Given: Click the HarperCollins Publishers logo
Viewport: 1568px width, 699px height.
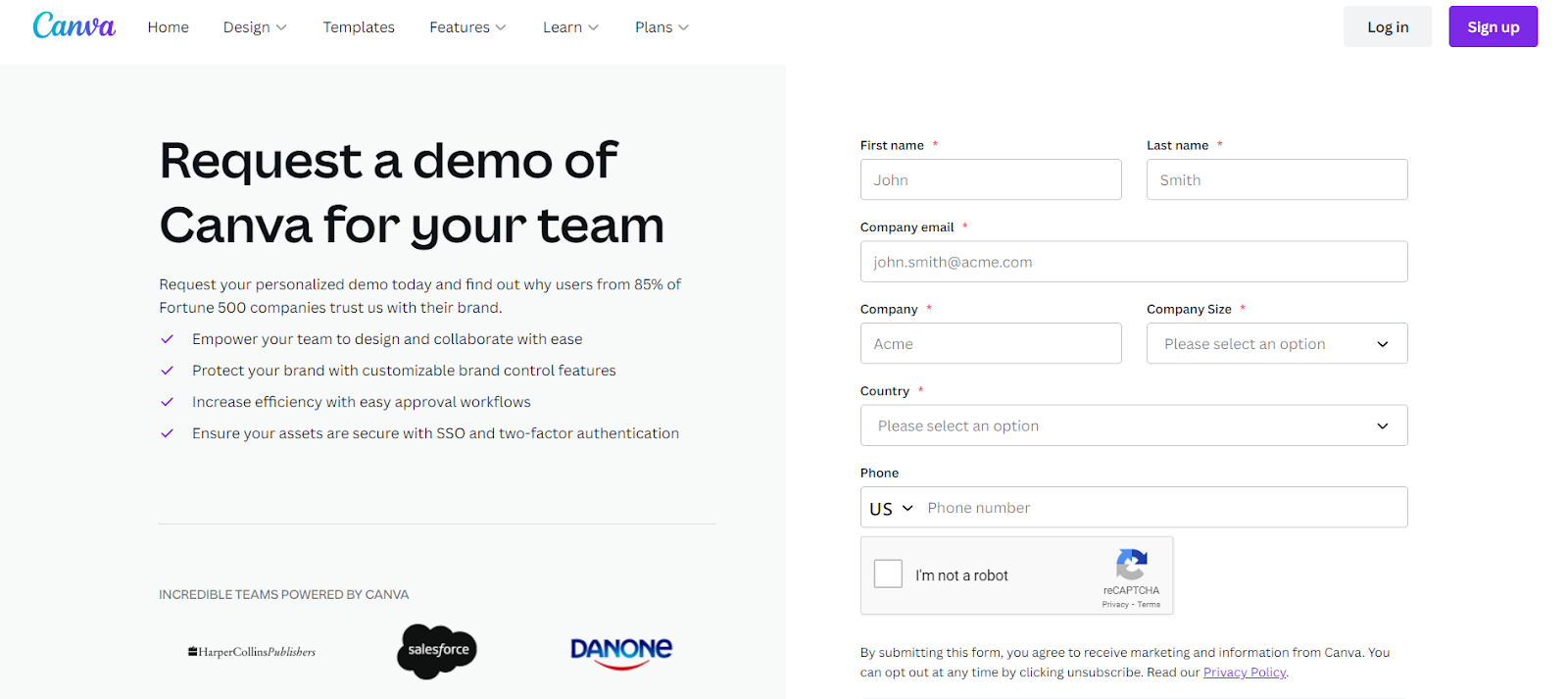Looking at the screenshot, I should 252,652.
